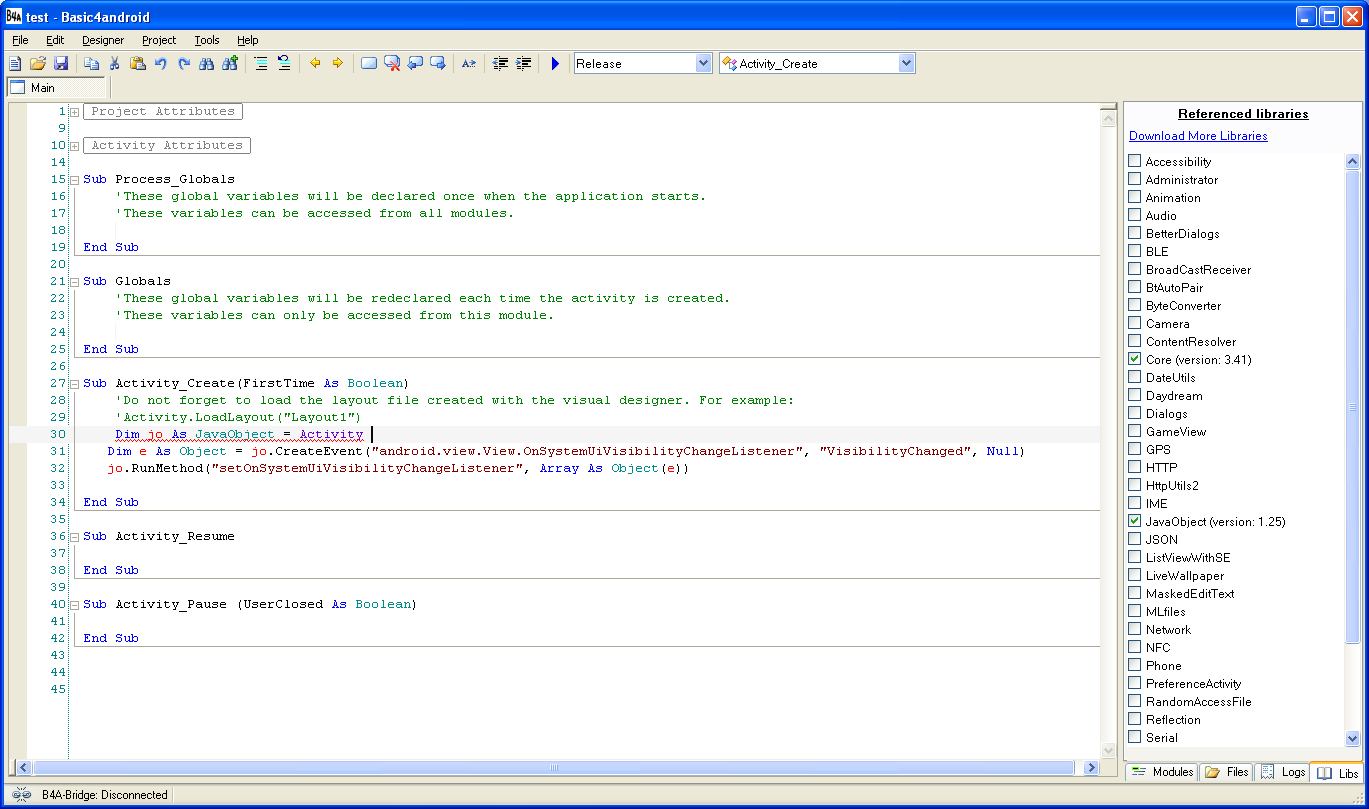Undo the last edit via toolbar arrow
Image resolution: width=1369 pixels, height=809 pixels.
[x=161, y=63]
